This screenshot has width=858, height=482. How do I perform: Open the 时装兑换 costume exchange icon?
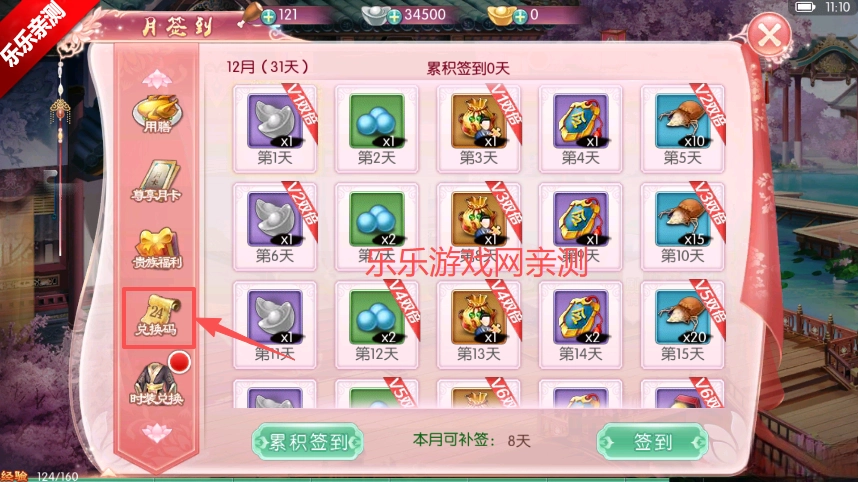pyautogui.click(x=158, y=383)
